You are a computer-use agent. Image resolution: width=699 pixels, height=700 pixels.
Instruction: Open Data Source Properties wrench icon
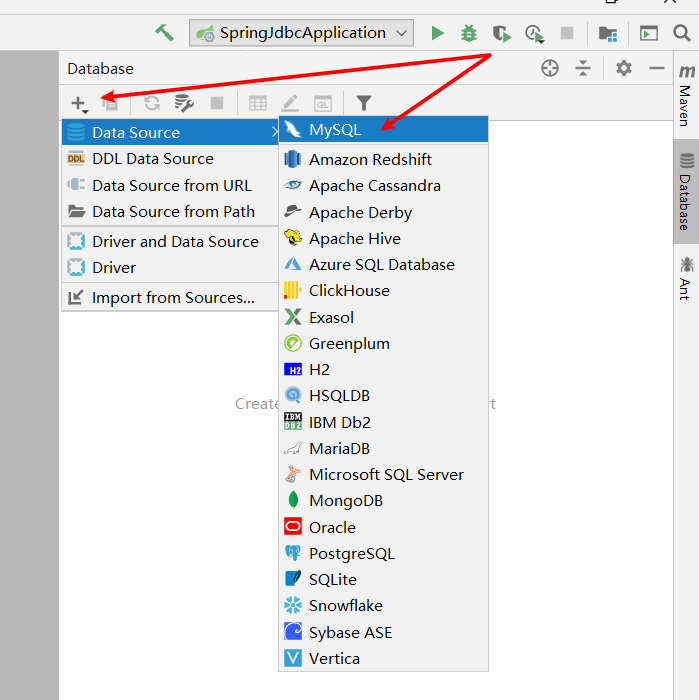point(184,103)
